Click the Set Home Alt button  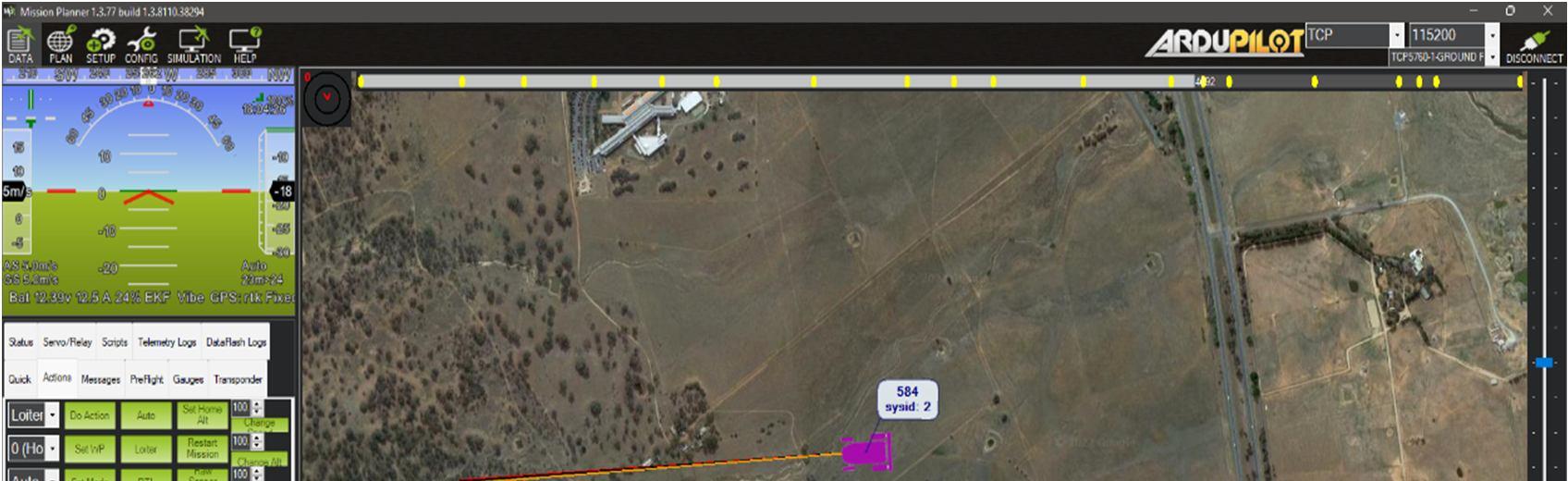(202, 414)
